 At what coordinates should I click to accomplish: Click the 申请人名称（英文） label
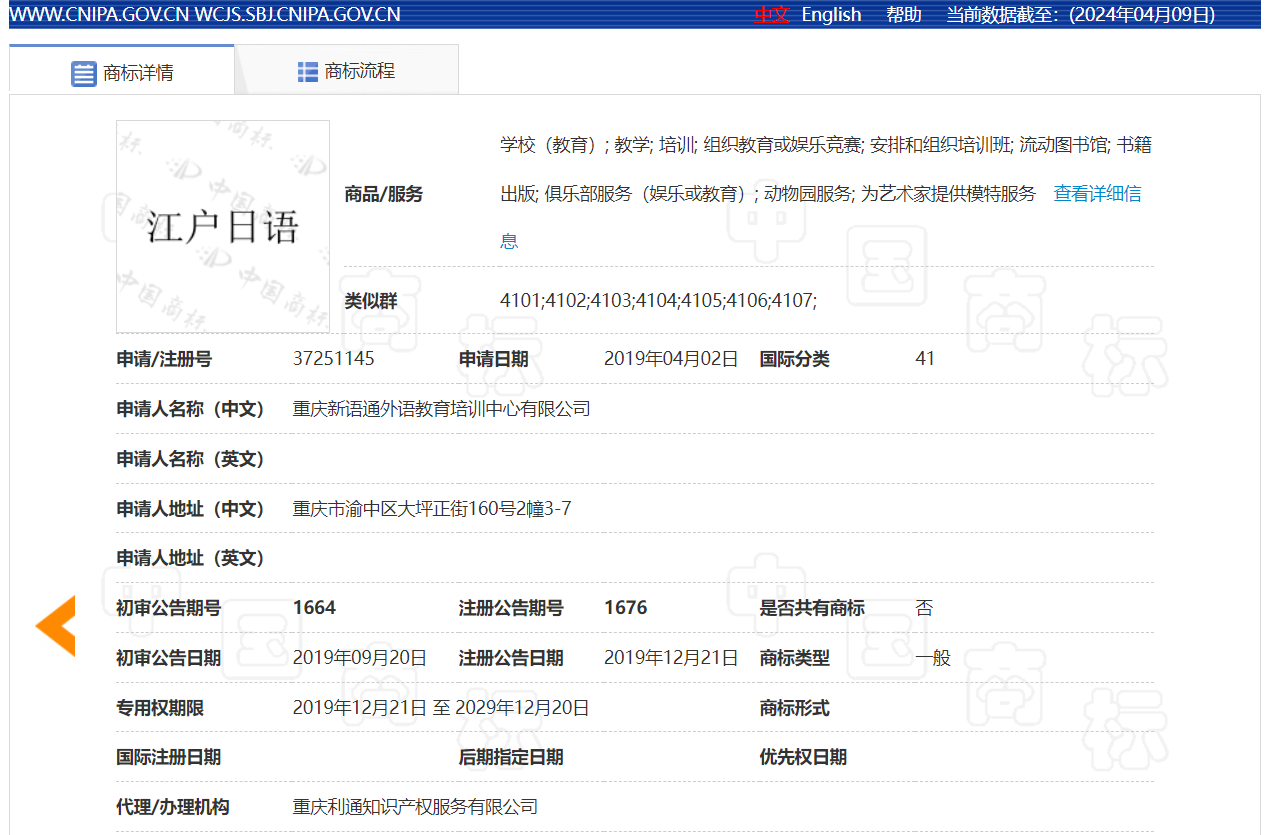pos(191,459)
